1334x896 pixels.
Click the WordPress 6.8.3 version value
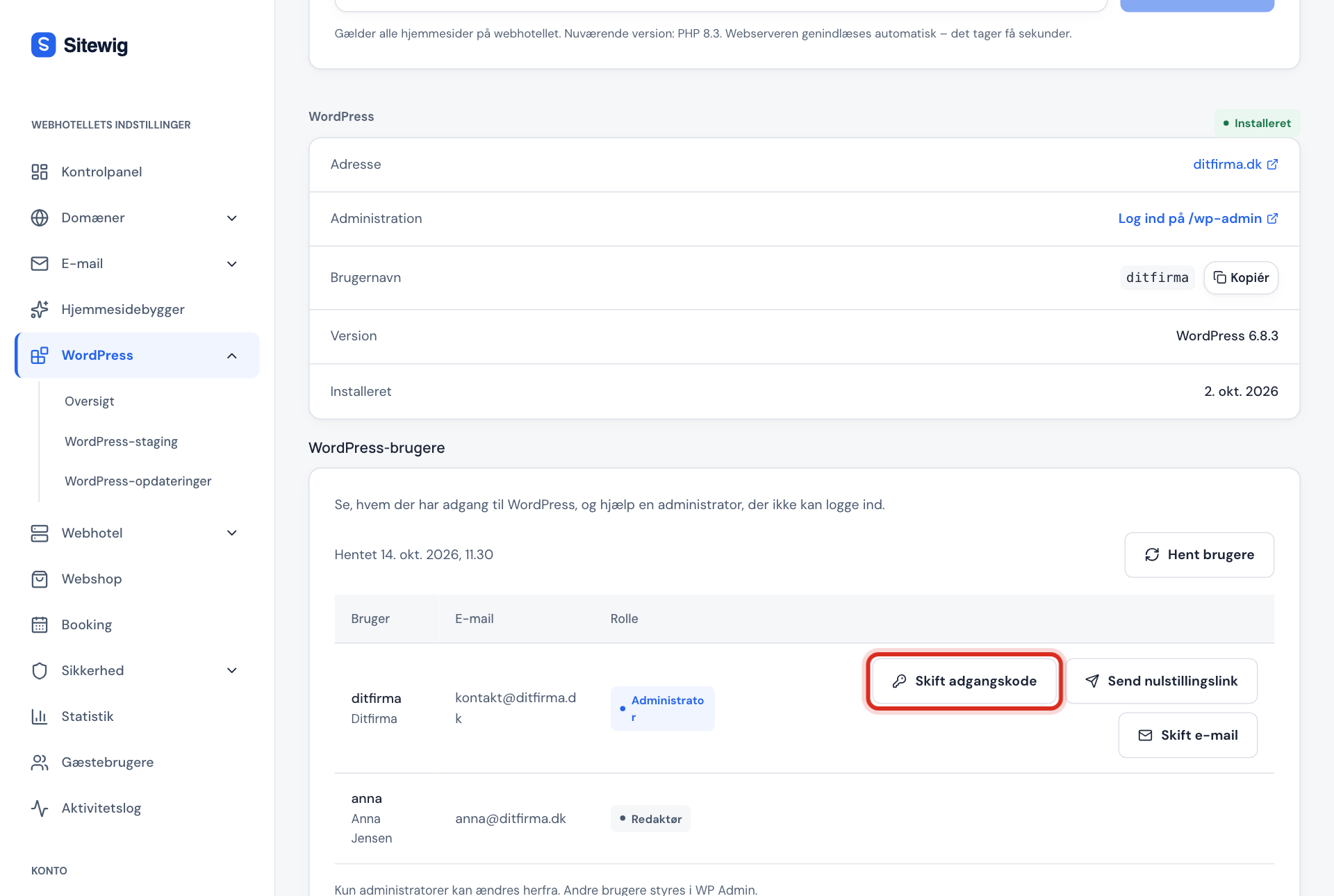tap(1227, 335)
